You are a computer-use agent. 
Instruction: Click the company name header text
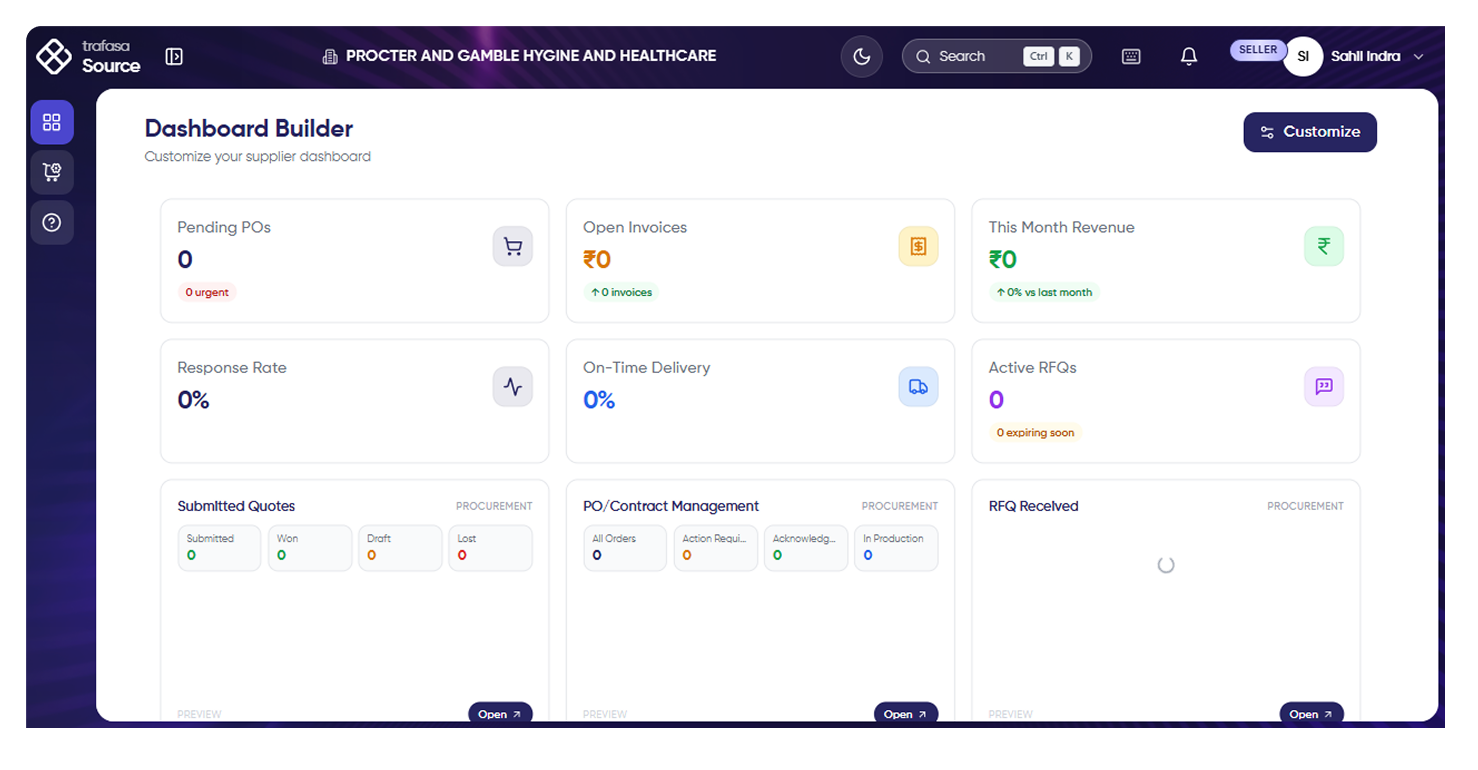[x=531, y=56]
